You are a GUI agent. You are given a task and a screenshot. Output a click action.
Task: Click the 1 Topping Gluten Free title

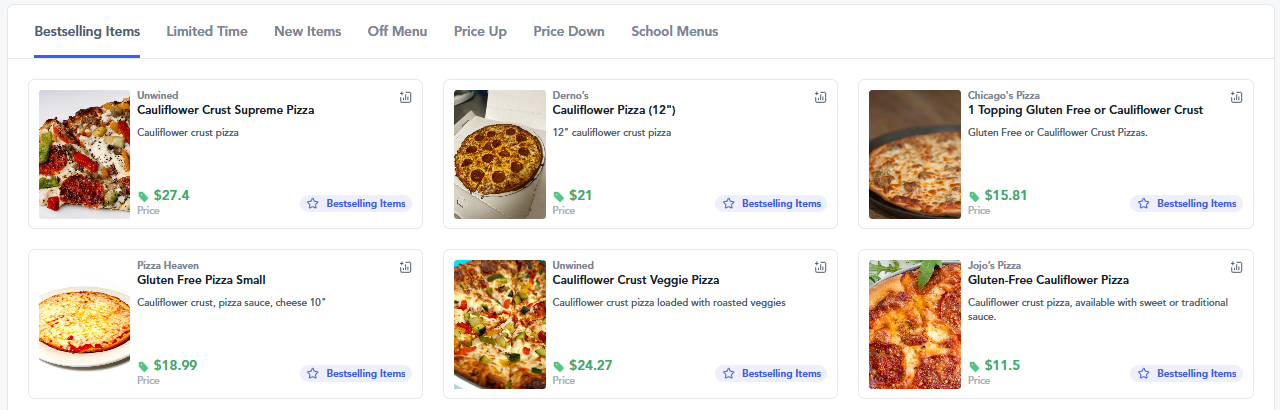(1085, 110)
